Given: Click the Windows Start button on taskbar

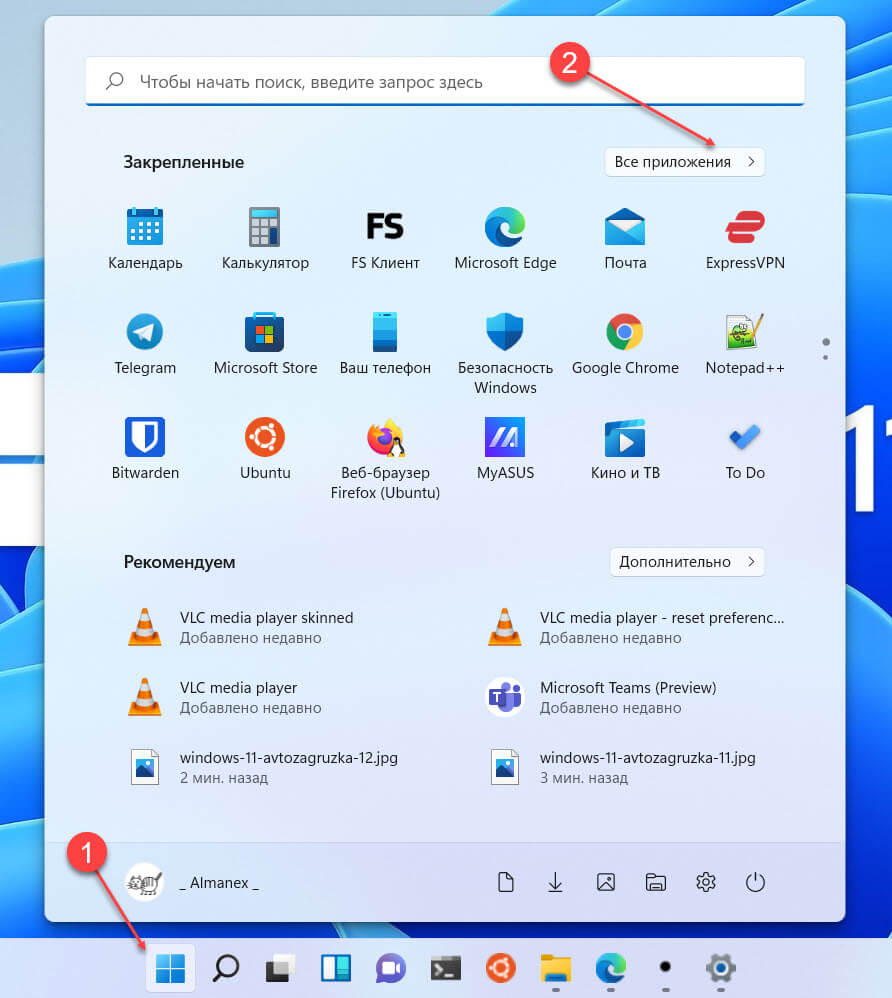Looking at the screenshot, I should pos(171,968).
